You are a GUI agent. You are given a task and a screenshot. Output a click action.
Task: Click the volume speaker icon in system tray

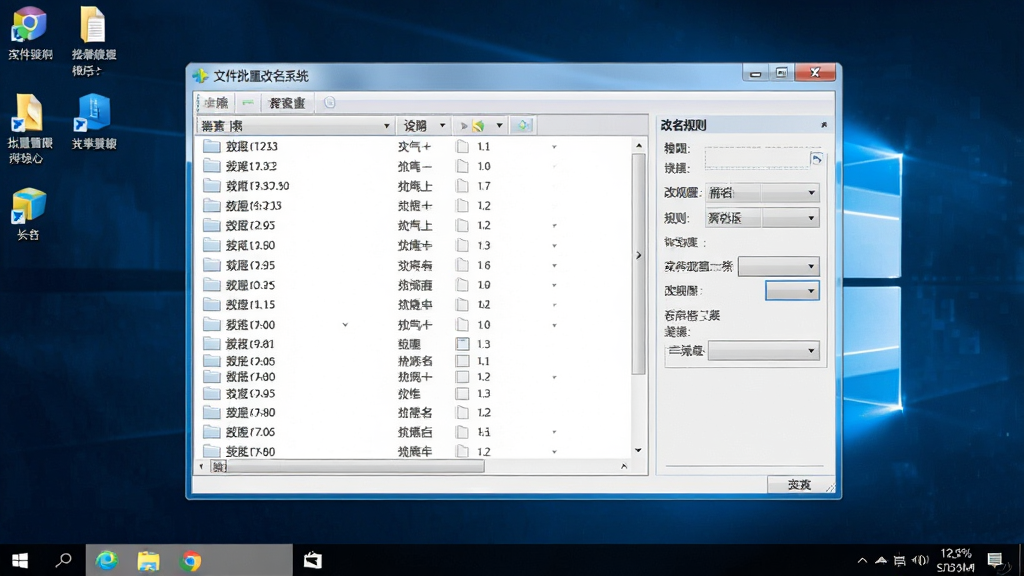[x=920, y=560]
